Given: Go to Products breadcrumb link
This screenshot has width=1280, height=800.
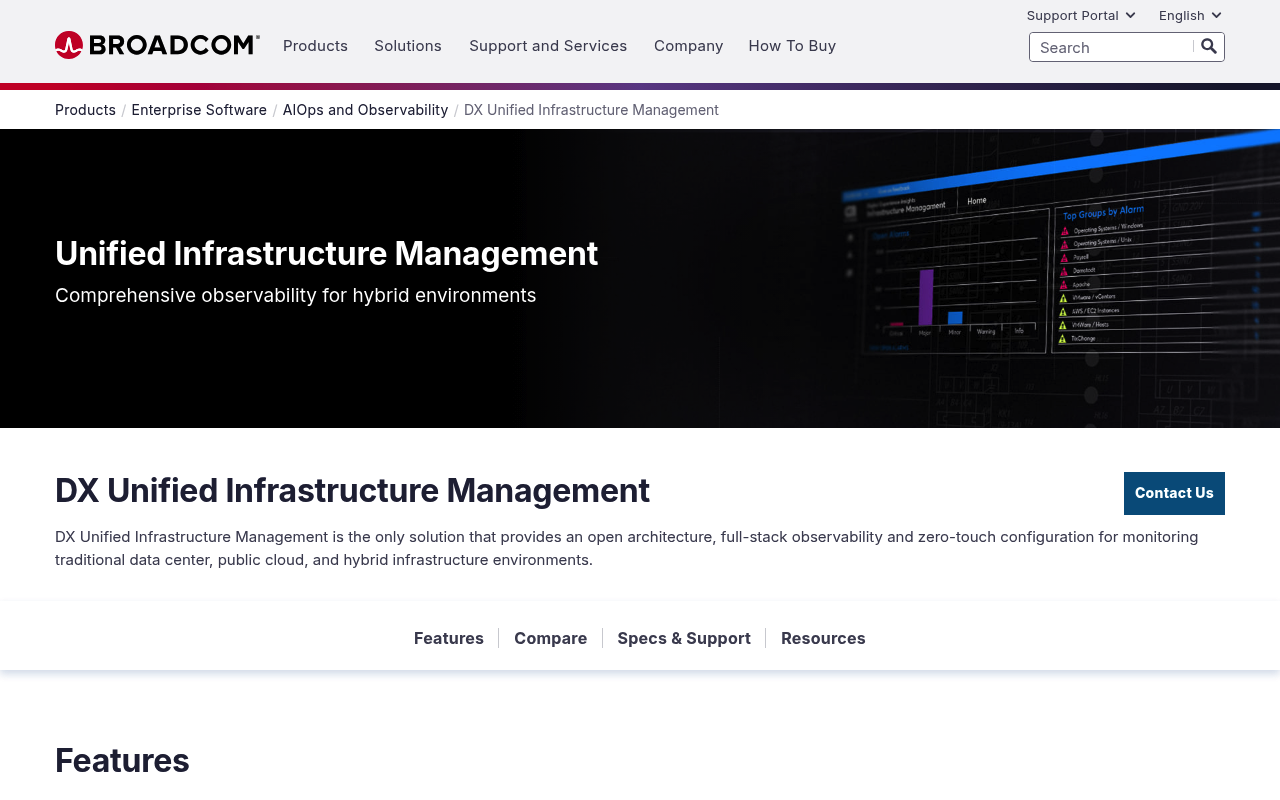Looking at the screenshot, I should coord(85,110).
